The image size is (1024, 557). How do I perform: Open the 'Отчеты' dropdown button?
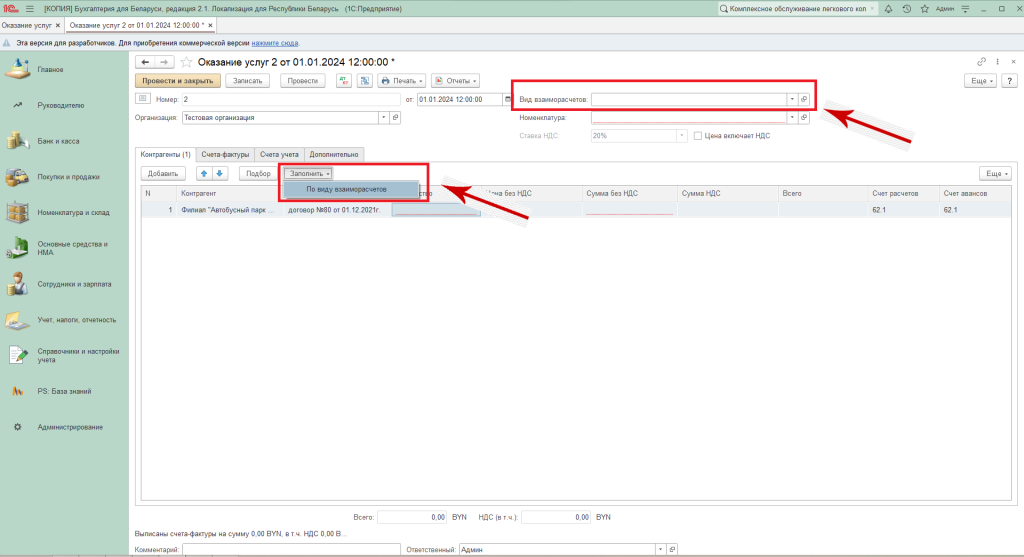coord(460,81)
